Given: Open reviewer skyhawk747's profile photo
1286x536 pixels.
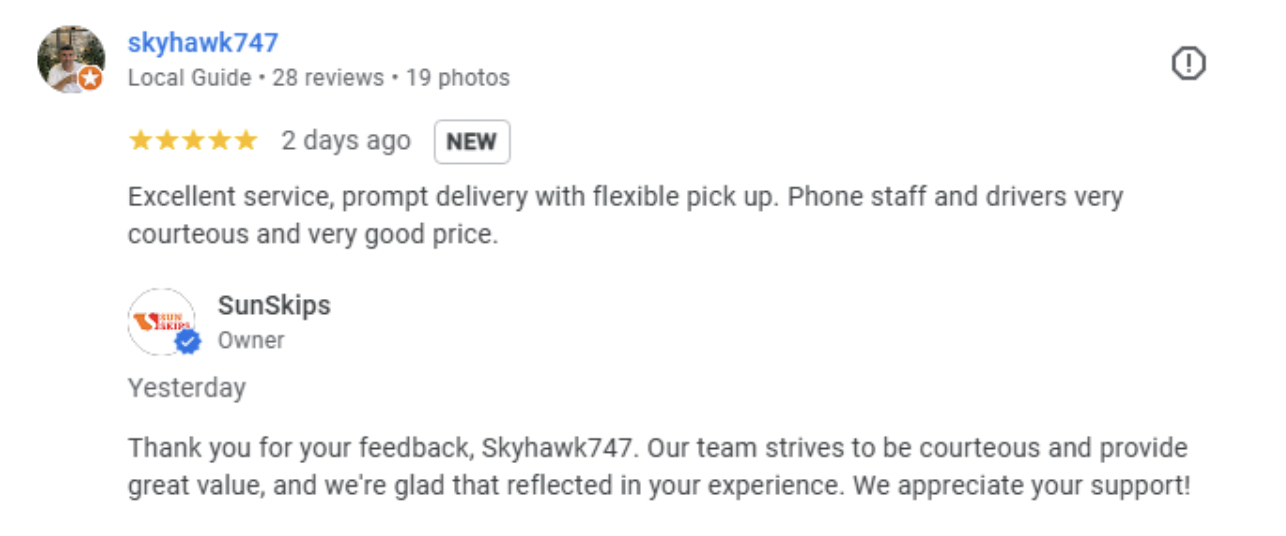Looking at the screenshot, I should pos(70,59).
